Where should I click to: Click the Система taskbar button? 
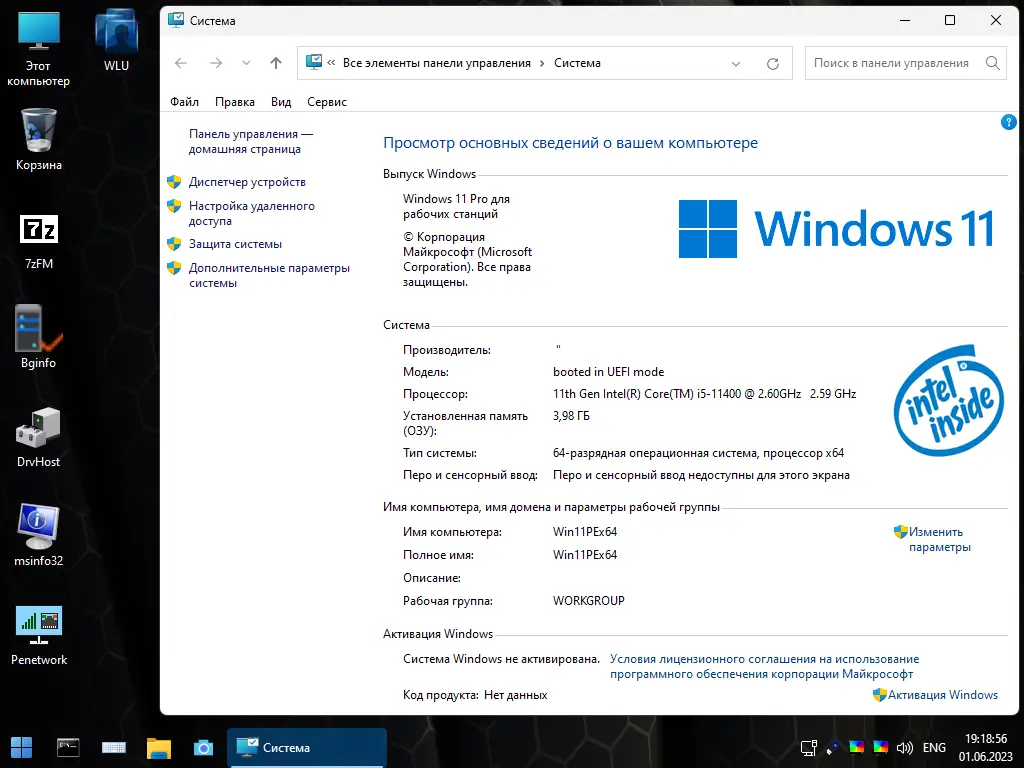pos(306,748)
